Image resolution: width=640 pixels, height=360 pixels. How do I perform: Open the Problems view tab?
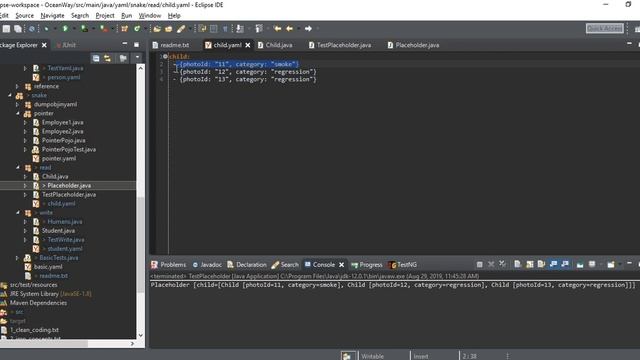pyautogui.click(x=169, y=264)
